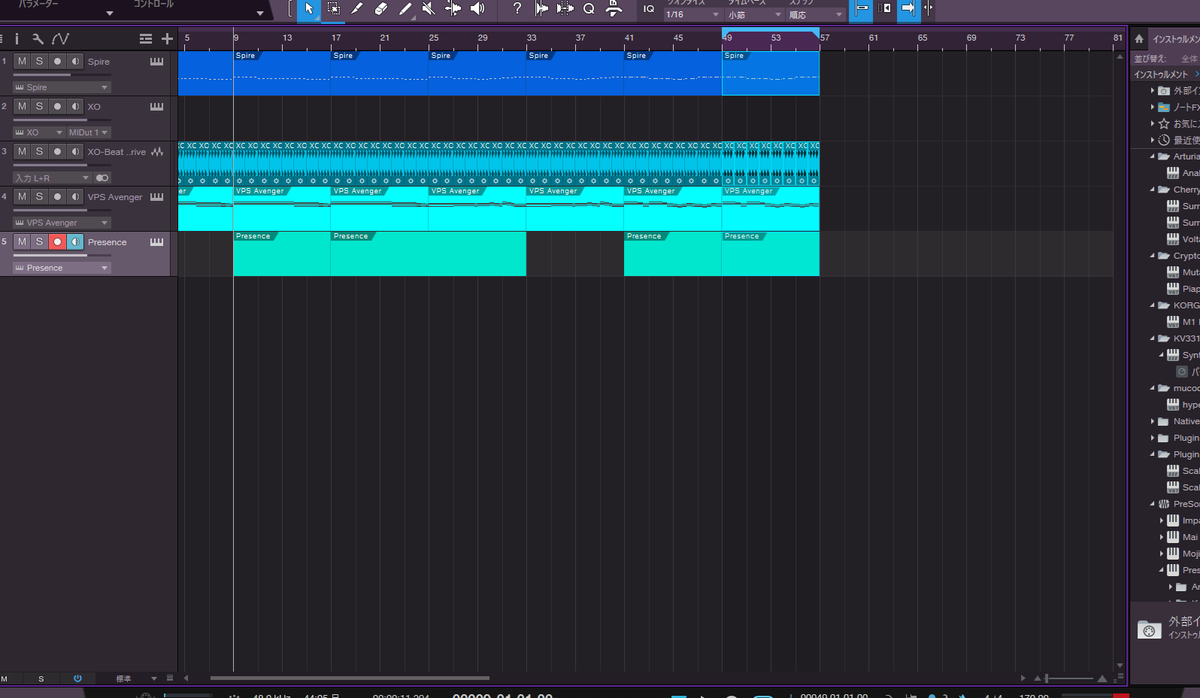Record-arm the VPS Avenger track
1200x698 pixels.
[x=57, y=197]
